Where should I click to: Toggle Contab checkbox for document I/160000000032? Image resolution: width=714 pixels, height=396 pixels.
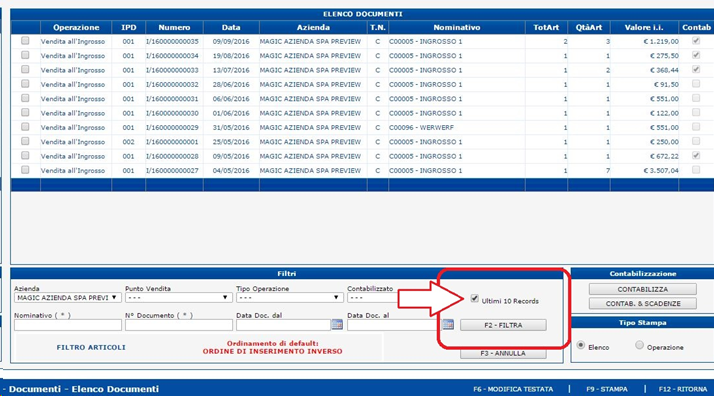696,84
